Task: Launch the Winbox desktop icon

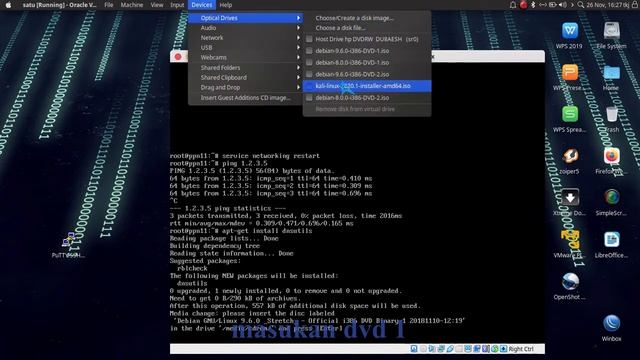Action: [611, 323]
